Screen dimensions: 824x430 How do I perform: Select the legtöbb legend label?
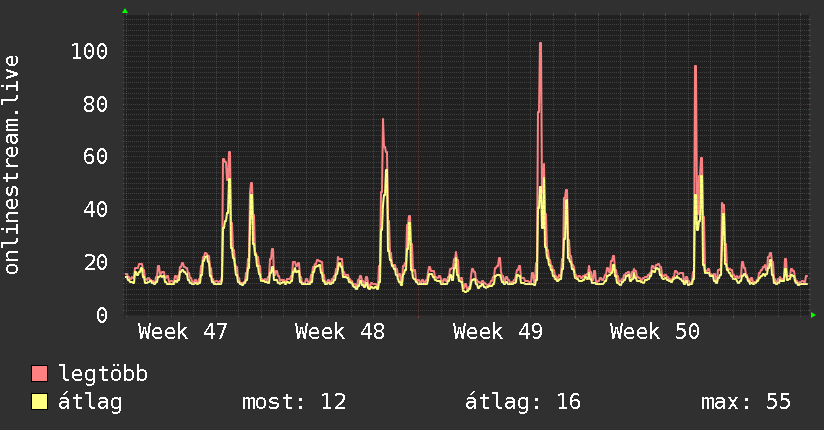(103, 374)
